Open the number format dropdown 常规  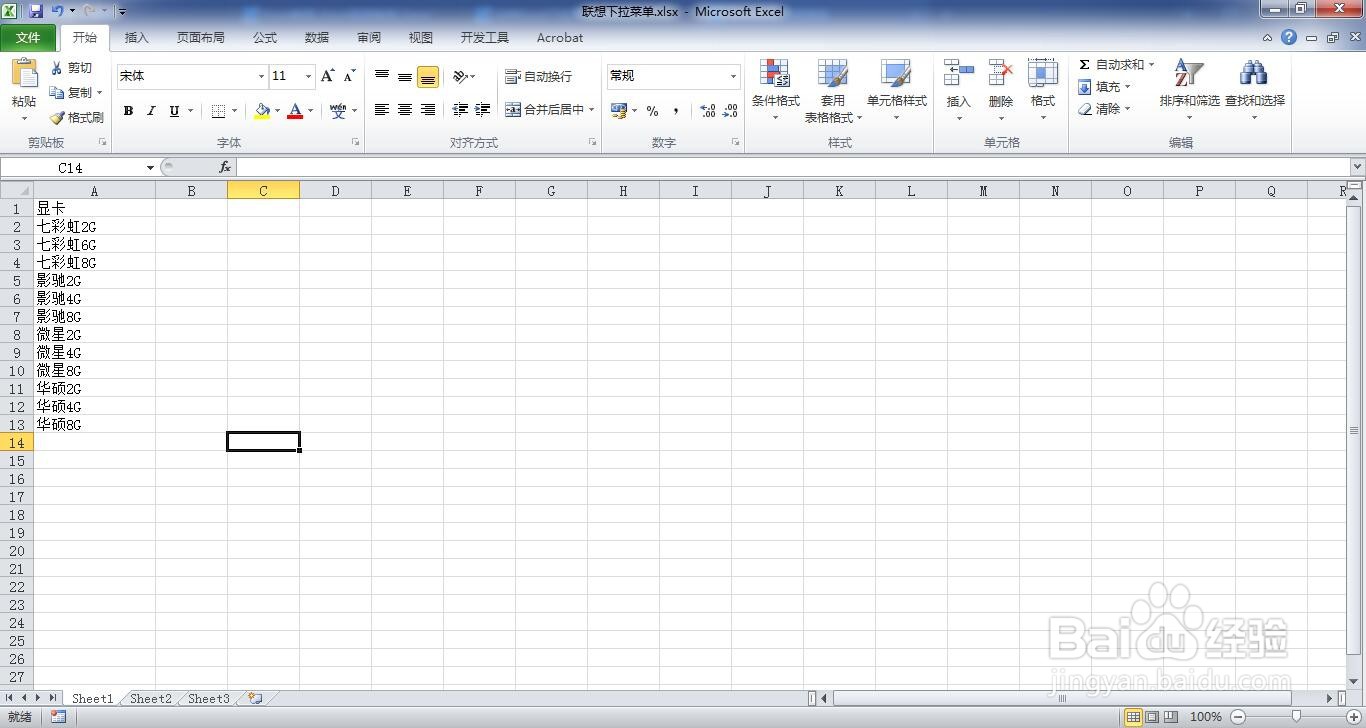[x=733, y=76]
